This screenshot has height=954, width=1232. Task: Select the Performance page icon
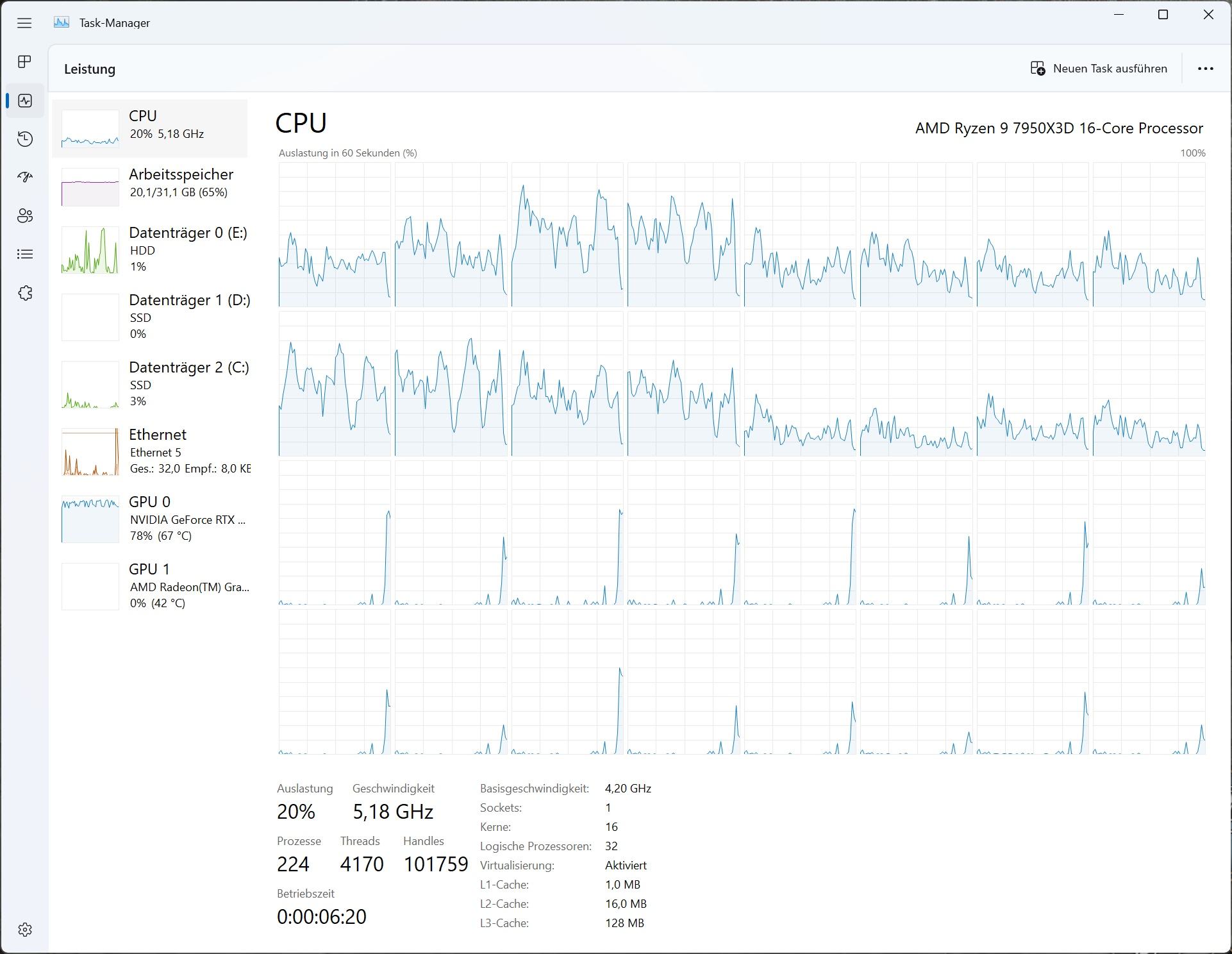[25, 101]
